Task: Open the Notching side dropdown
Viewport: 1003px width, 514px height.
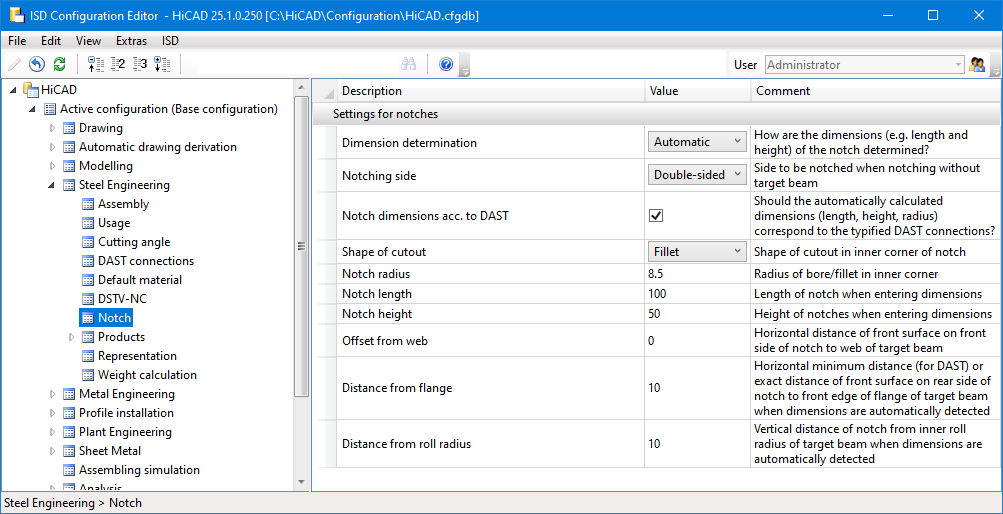Action: click(697, 175)
